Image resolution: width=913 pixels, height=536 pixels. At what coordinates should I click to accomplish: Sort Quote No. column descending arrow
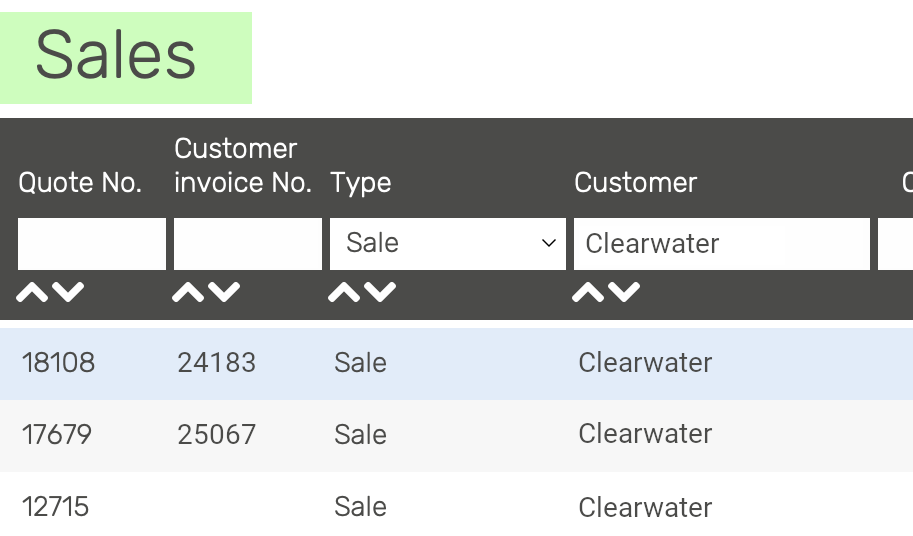tap(68, 293)
